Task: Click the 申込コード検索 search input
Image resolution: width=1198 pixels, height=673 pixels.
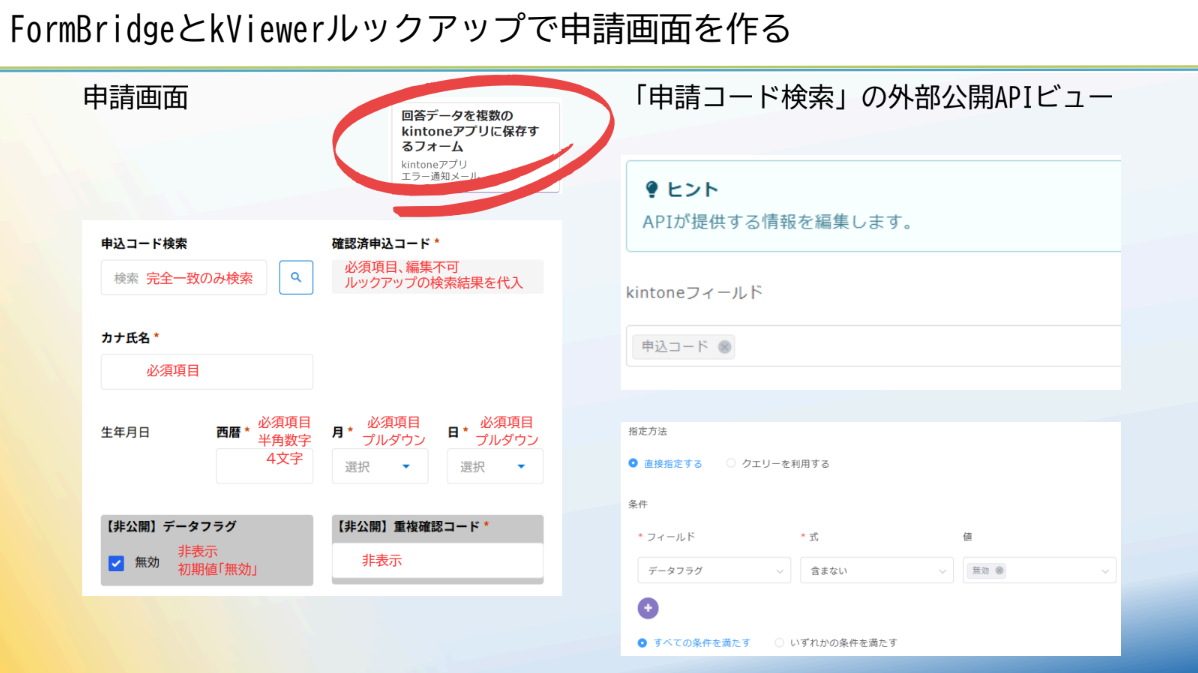Action: [x=184, y=277]
